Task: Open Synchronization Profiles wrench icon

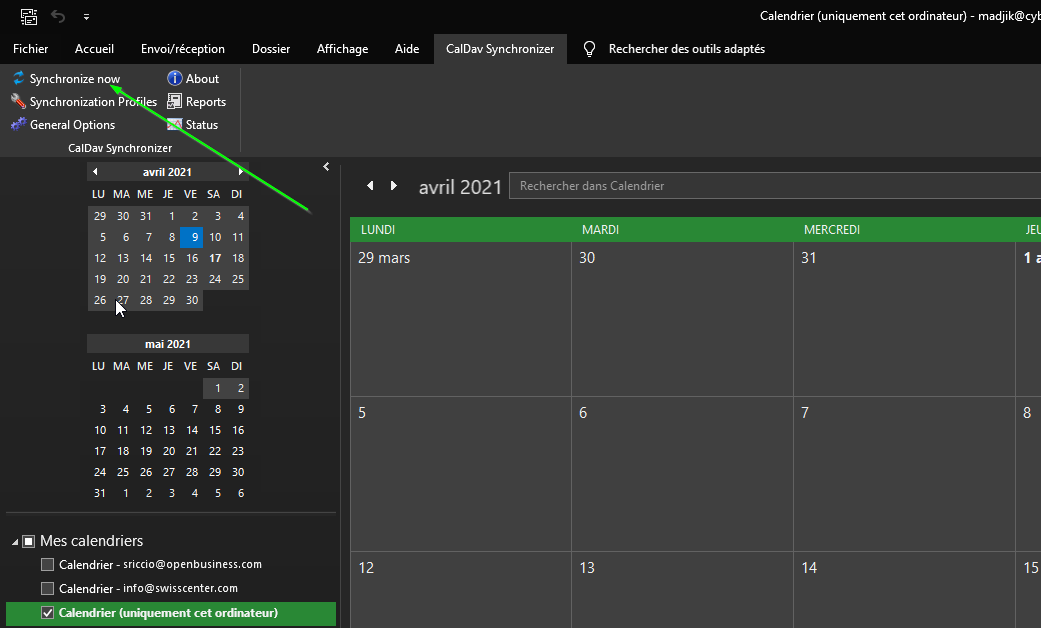Action: (x=18, y=102)
